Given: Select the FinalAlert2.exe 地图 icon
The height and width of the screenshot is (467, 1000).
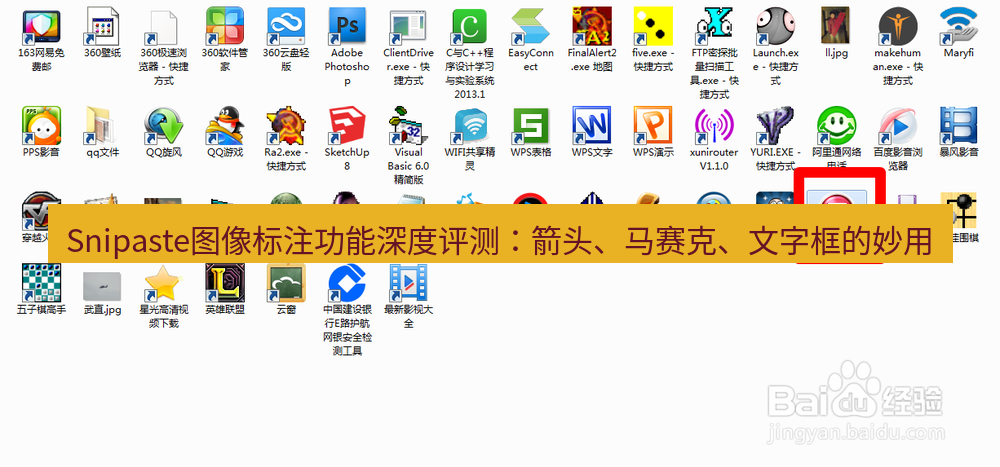Looking at the screenshot, I should pos(592,27).
